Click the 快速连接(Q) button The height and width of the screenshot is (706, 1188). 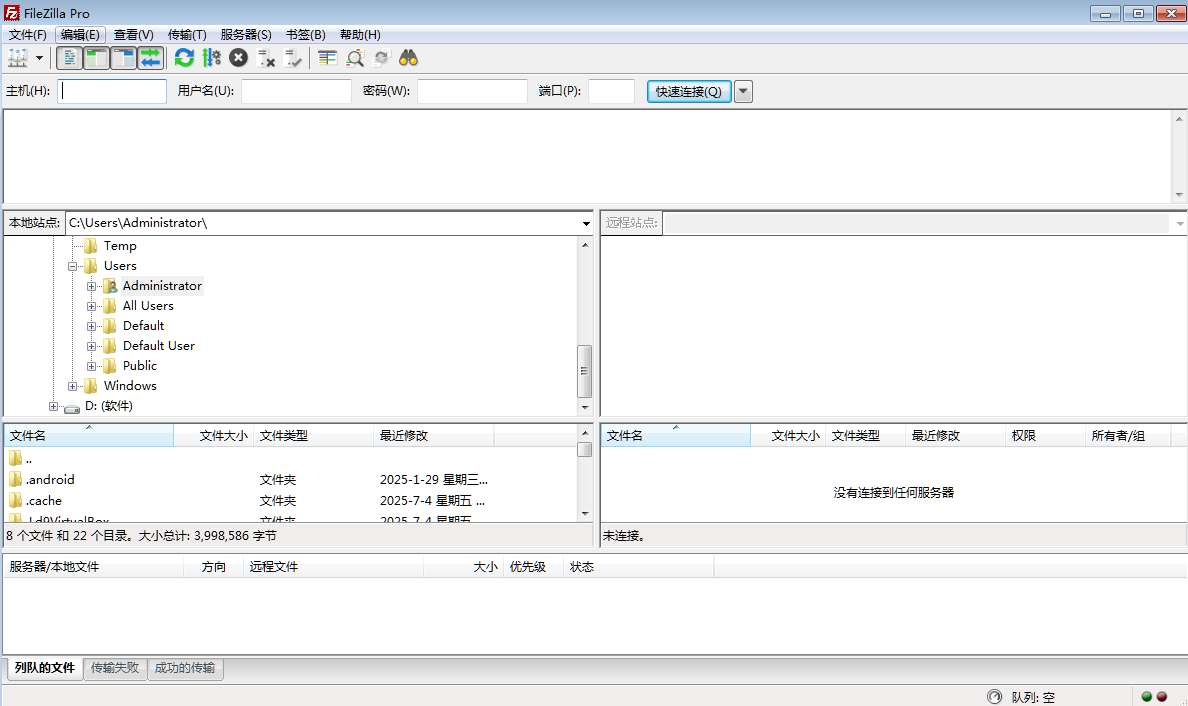point(688,90)
